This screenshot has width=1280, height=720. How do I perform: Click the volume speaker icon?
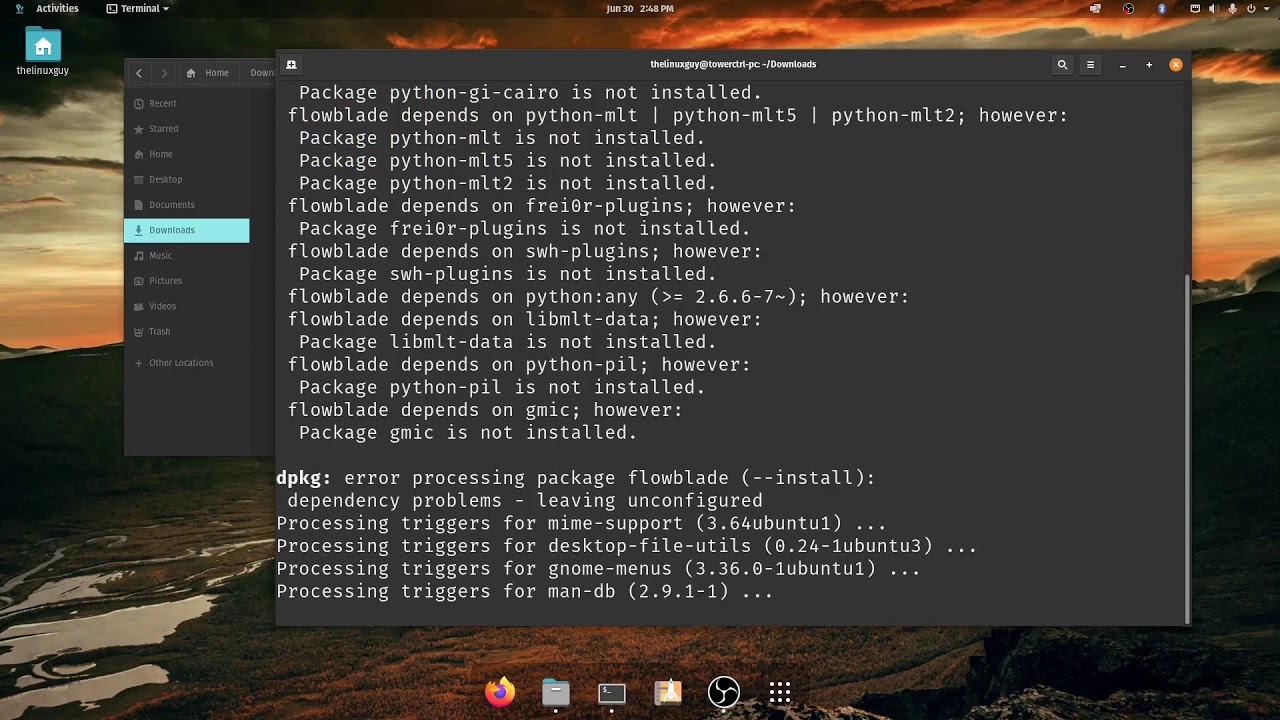[x=1214, y=8]
